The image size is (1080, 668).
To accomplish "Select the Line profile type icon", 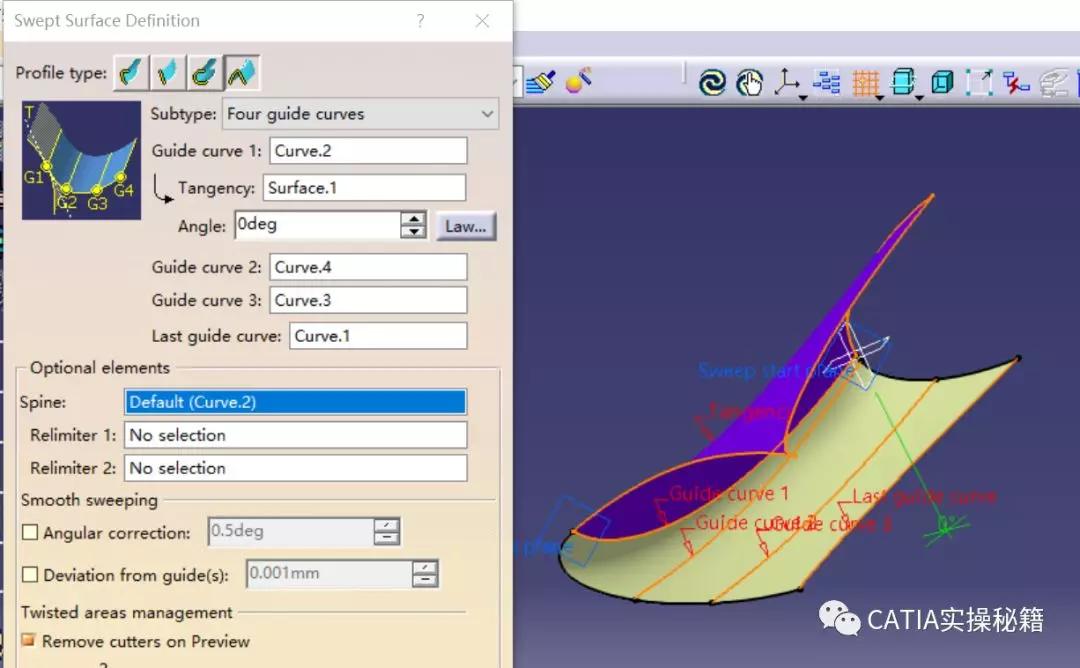I will [x=167, y=73].
